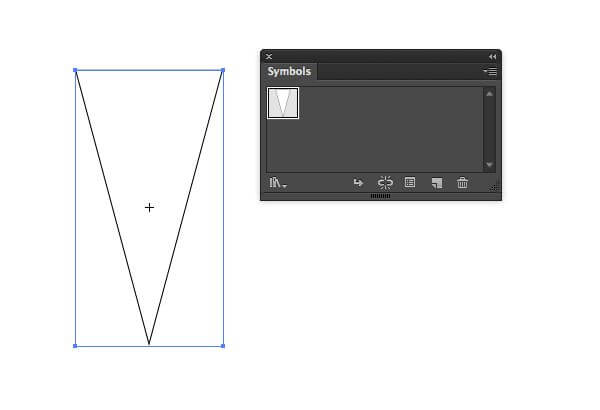Click Break Link to Symbol icon

(x=385, y=183)
